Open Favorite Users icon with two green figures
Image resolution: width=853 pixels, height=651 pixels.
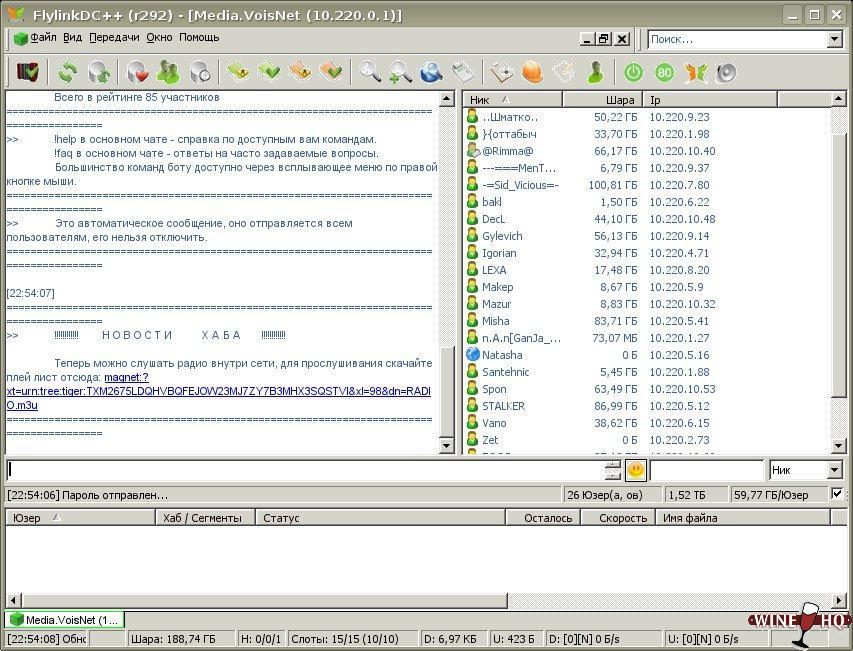tap(168, 72)
